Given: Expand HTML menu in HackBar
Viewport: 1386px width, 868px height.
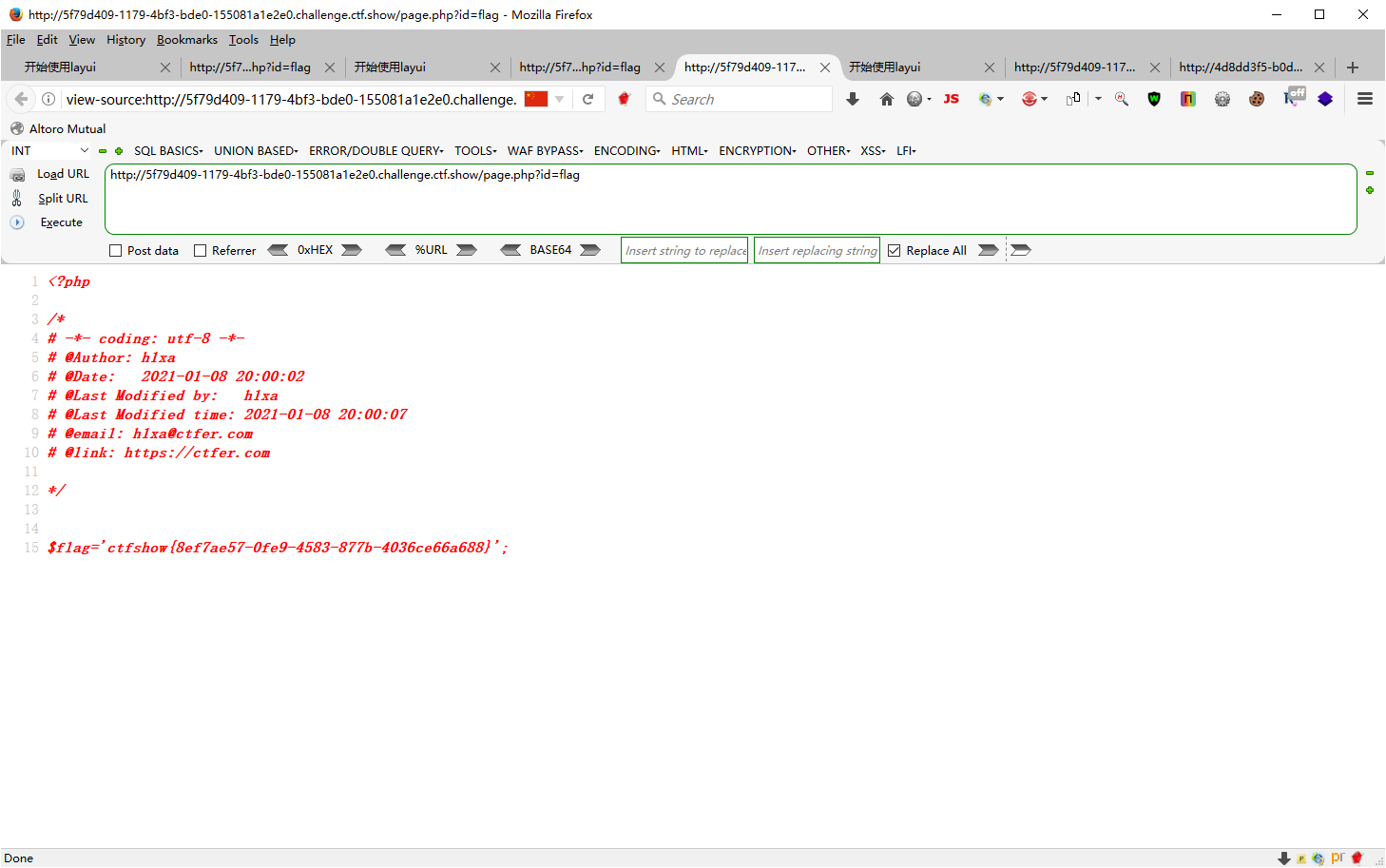Looking at the screenshot, I should click(689, 151).
